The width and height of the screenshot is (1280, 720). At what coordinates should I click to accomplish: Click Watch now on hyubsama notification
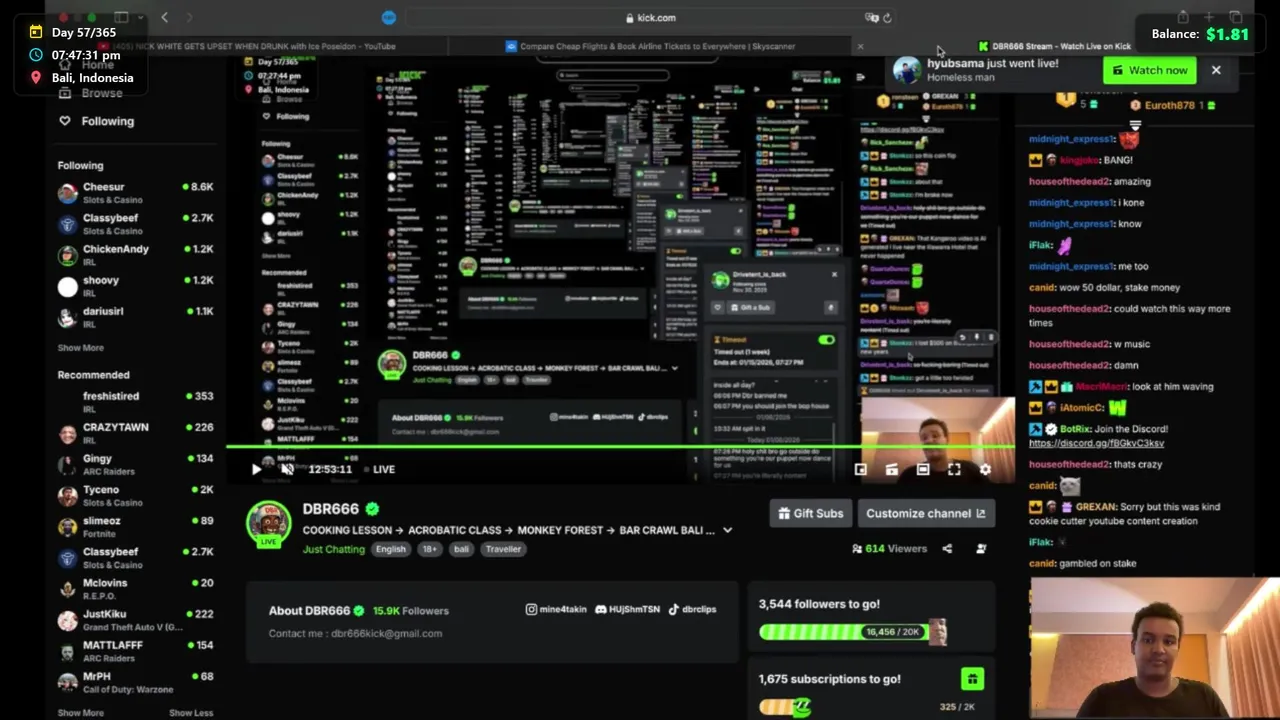(1149, 70)
